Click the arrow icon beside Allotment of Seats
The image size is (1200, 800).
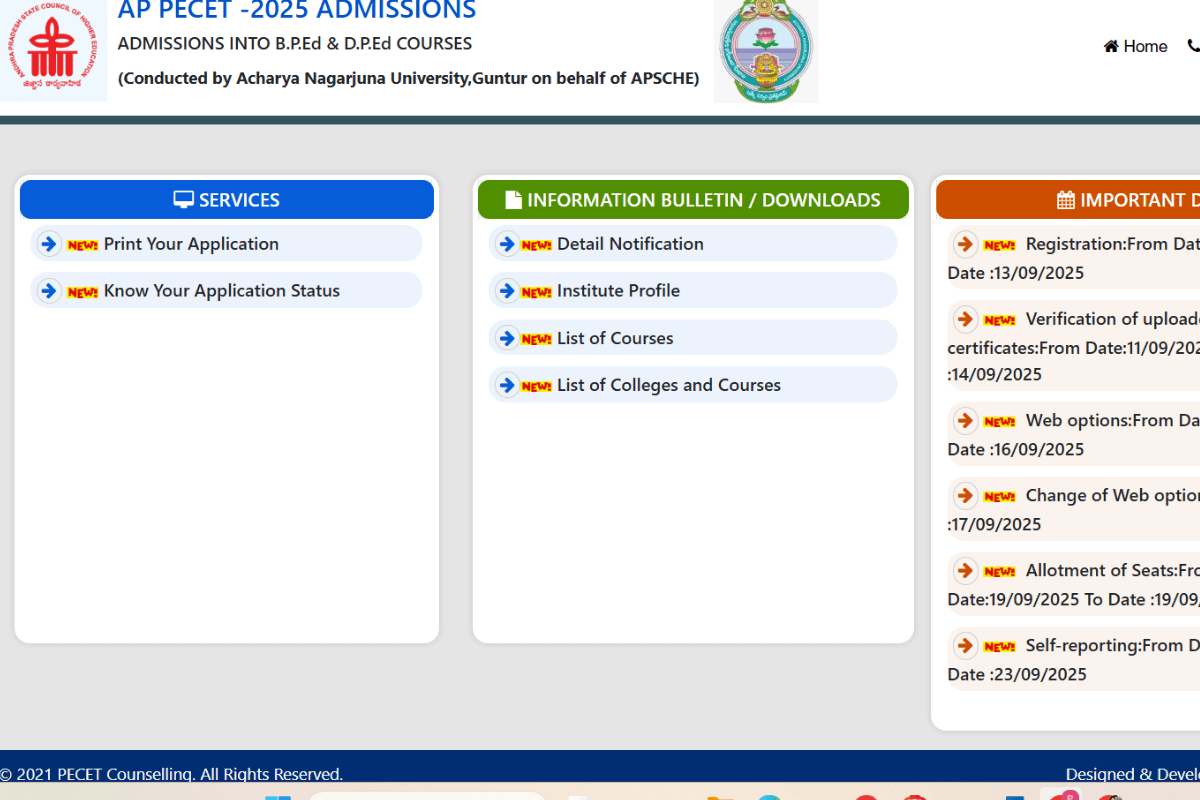coord(964,570)
